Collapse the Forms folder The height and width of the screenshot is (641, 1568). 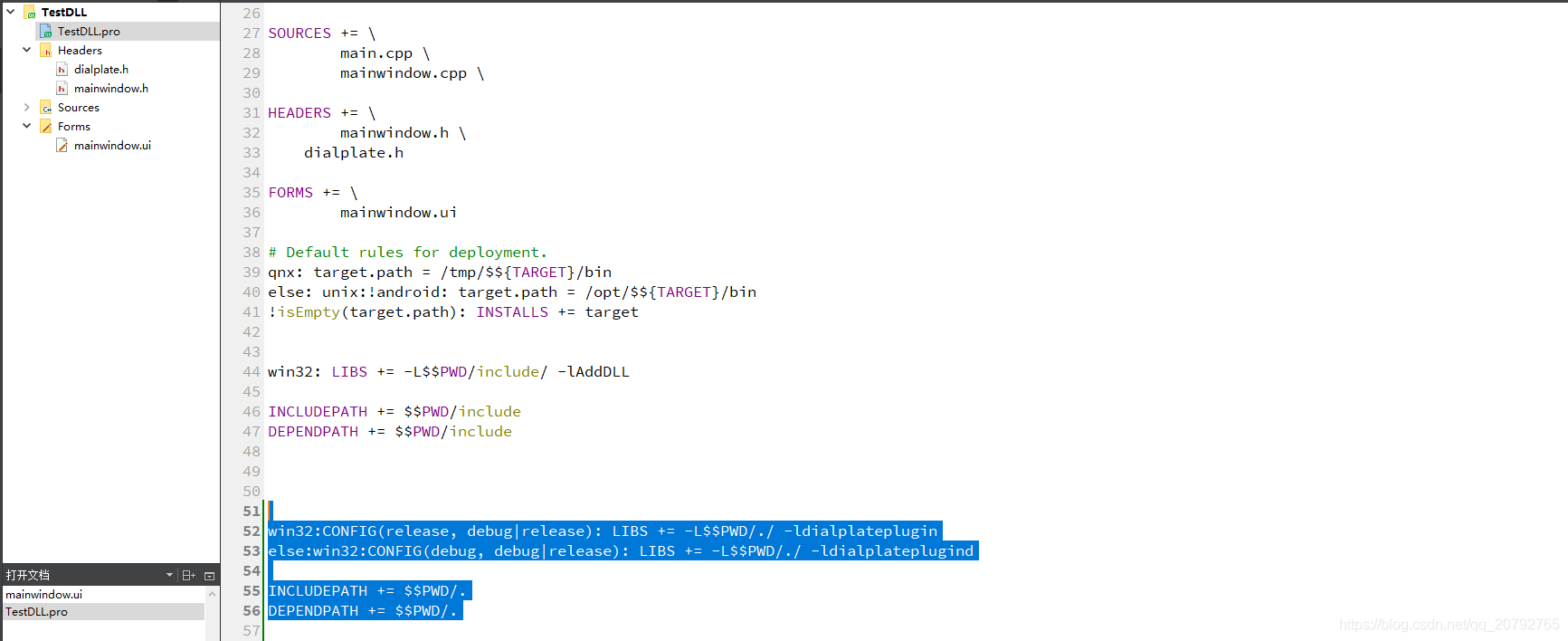(x=27, y=126)
